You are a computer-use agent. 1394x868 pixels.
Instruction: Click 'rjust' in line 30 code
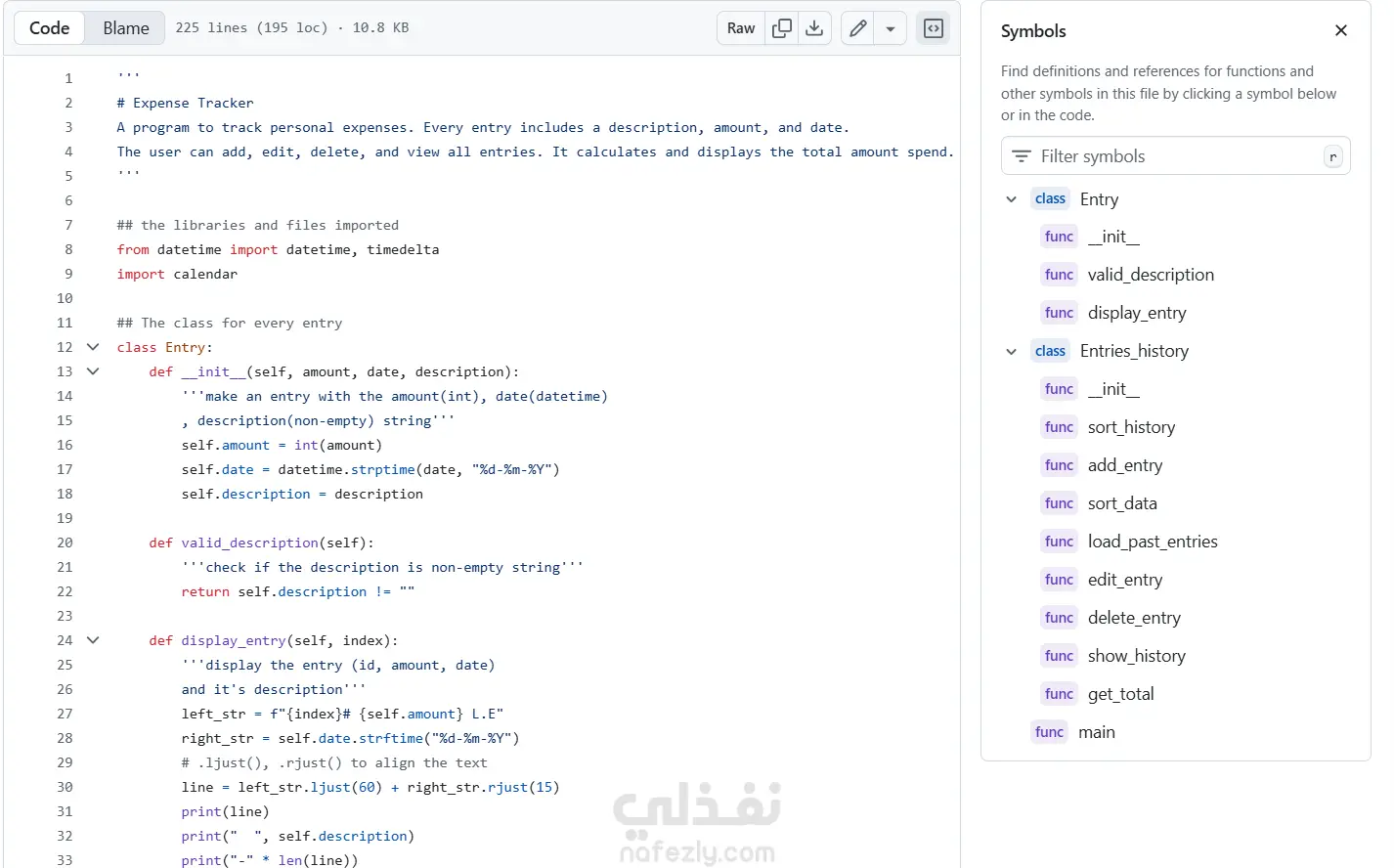pyautogui.click(x=507, y=787)
